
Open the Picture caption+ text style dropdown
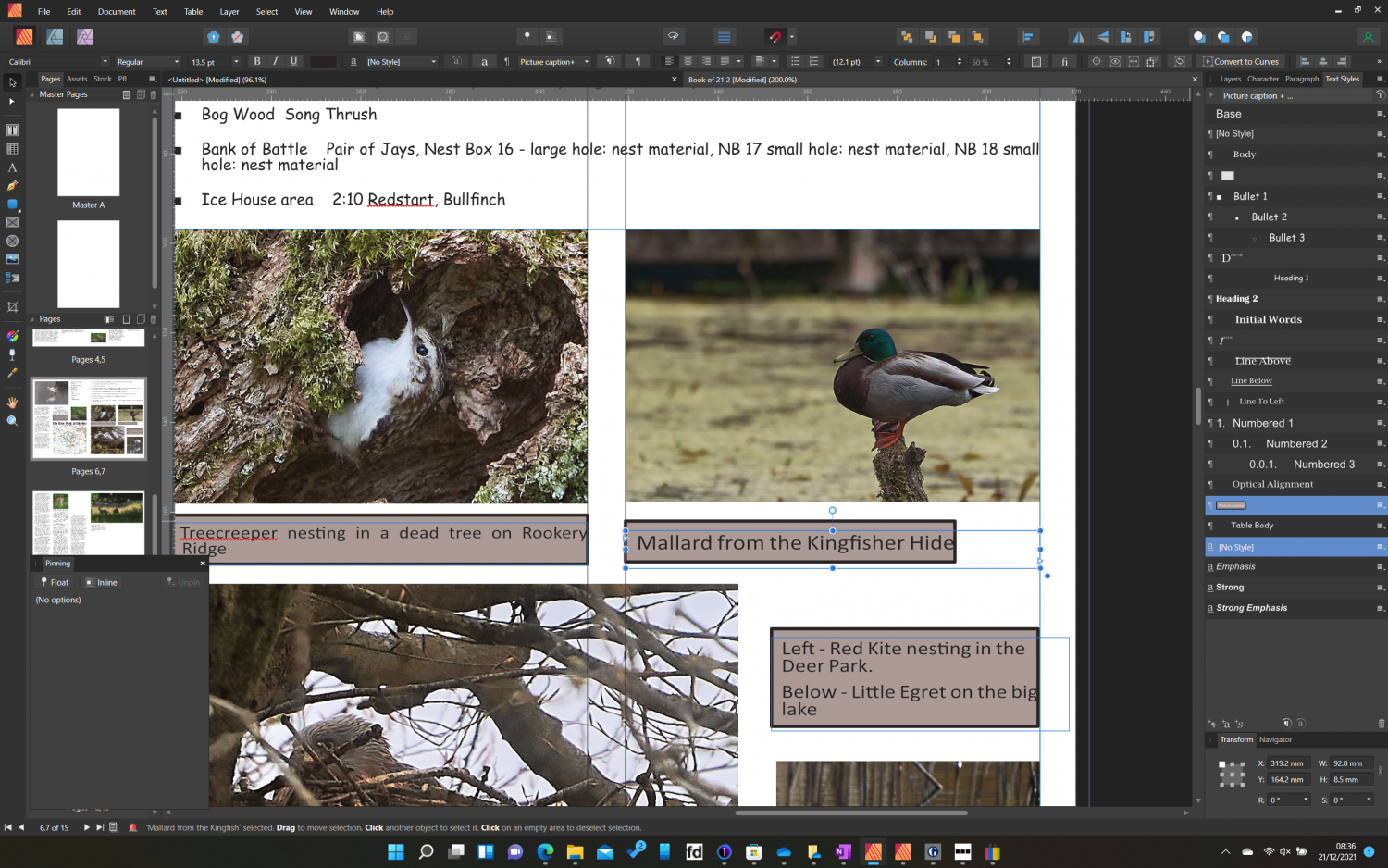(553, 61)
